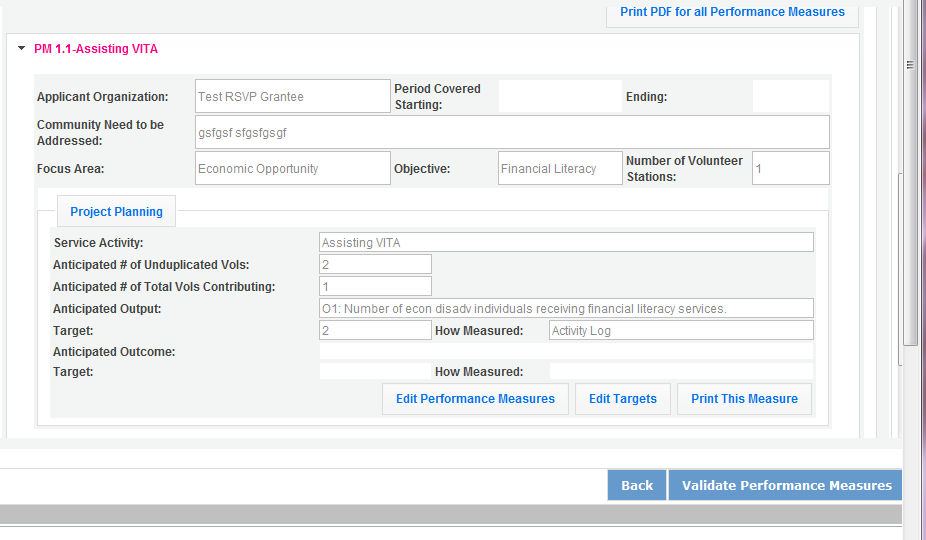Validate Performance Measures
The image size is (926, 540).
pyautogui.click(x=786, y=485)
